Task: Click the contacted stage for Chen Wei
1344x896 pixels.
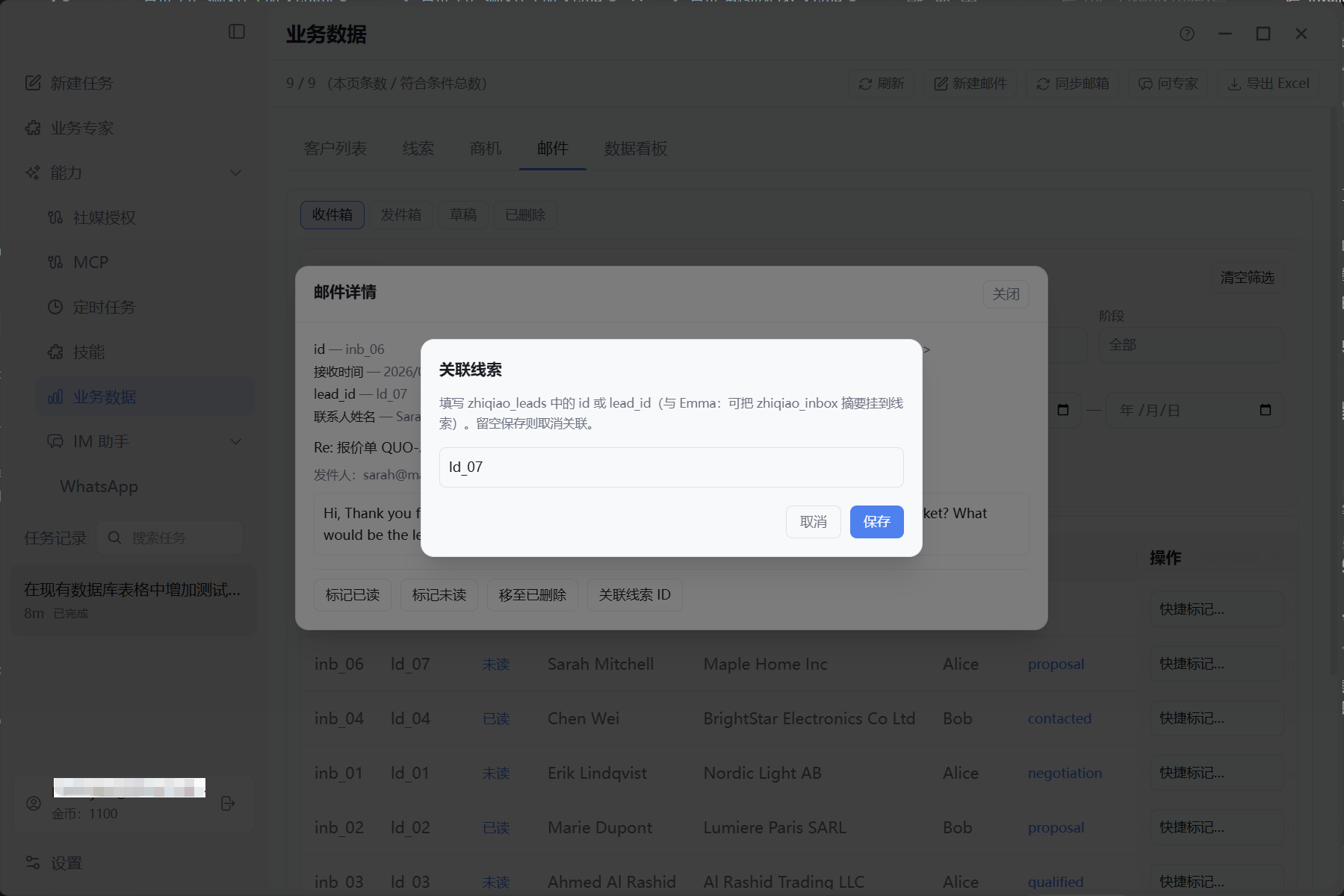Action: (x=1059, y=718)
